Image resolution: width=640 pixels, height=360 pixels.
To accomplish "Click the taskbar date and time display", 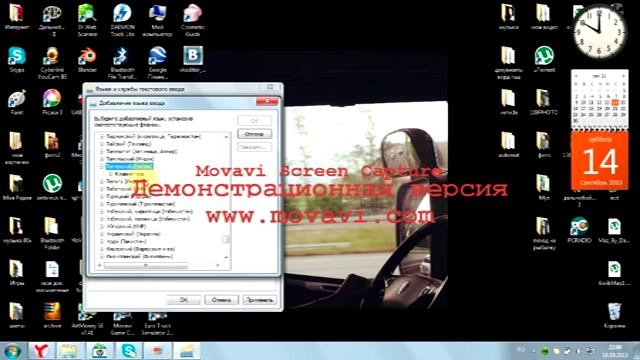I will [615, 351].
